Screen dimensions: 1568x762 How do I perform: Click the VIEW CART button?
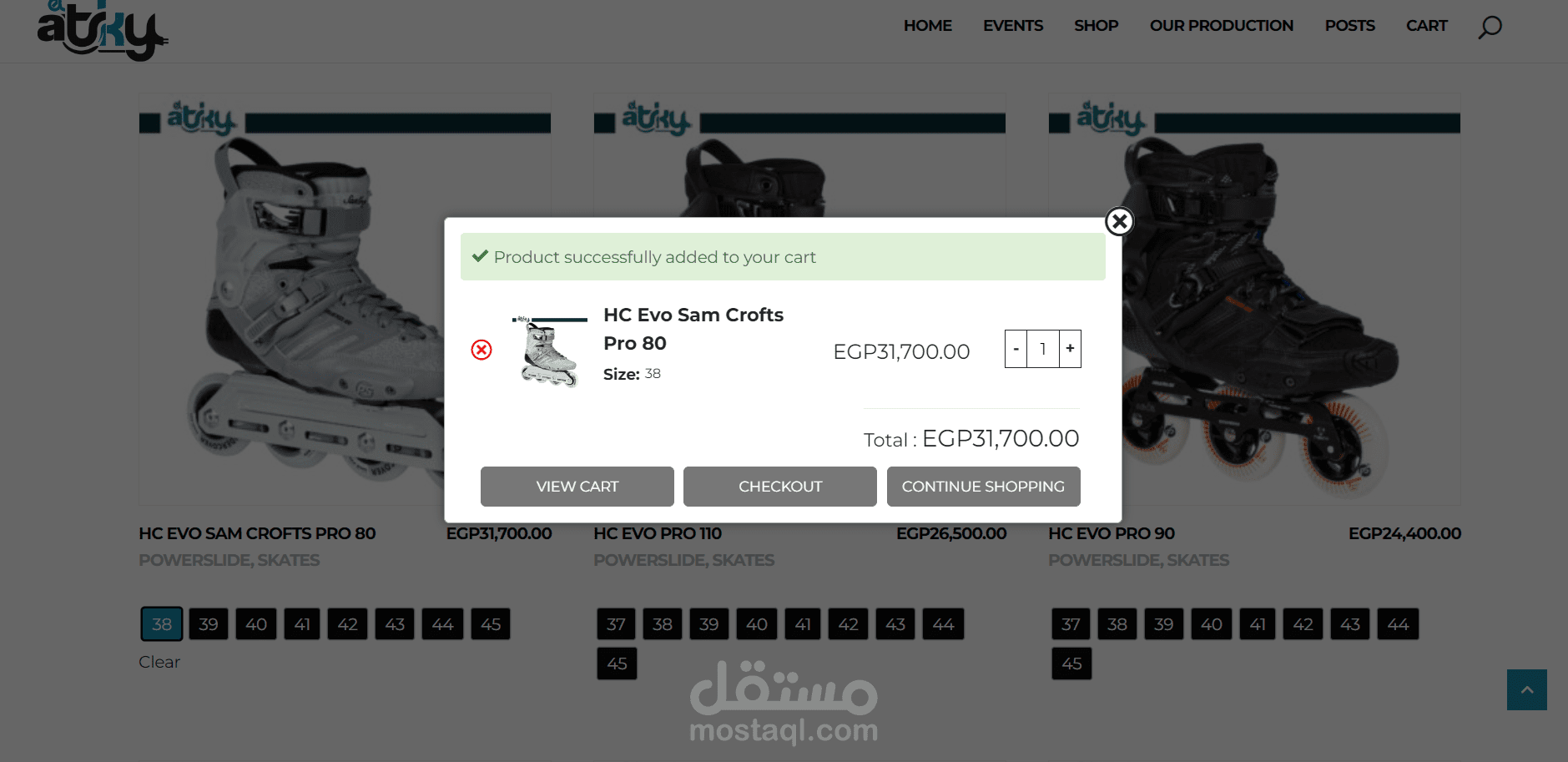point(577,487)
